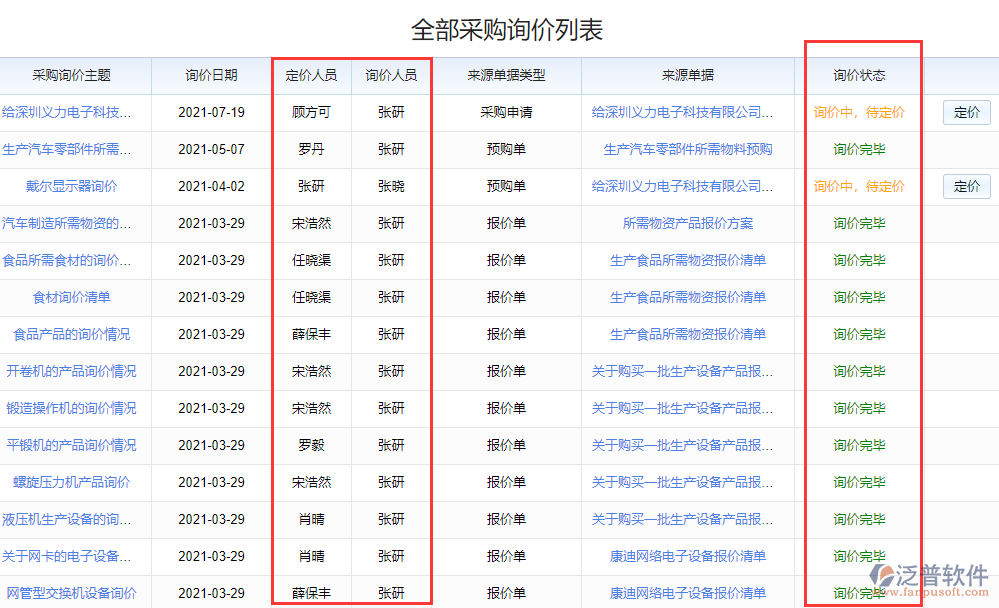Click 定价 button for 戴尔显示器询价 row

(x=966, y=186)
